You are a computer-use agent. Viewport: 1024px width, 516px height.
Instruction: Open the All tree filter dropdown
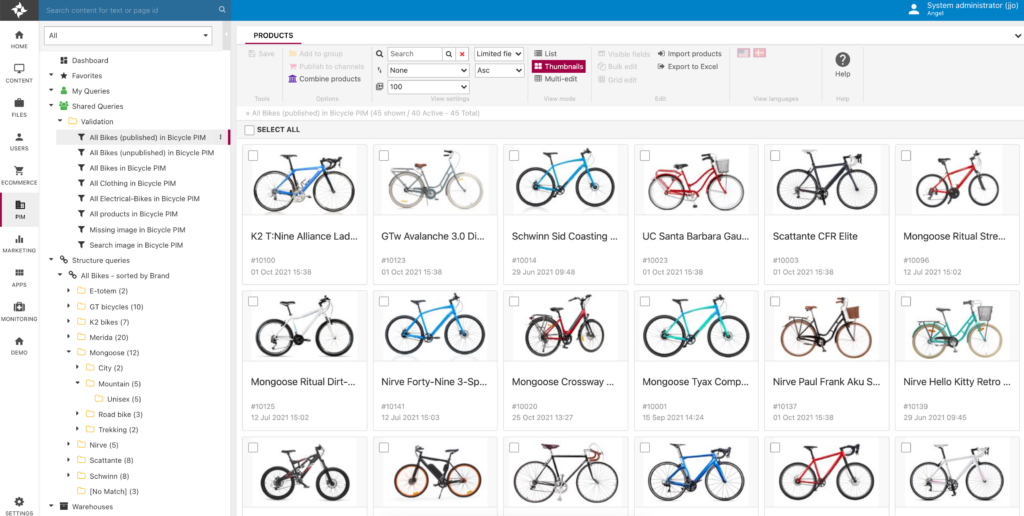coord(128,35)
